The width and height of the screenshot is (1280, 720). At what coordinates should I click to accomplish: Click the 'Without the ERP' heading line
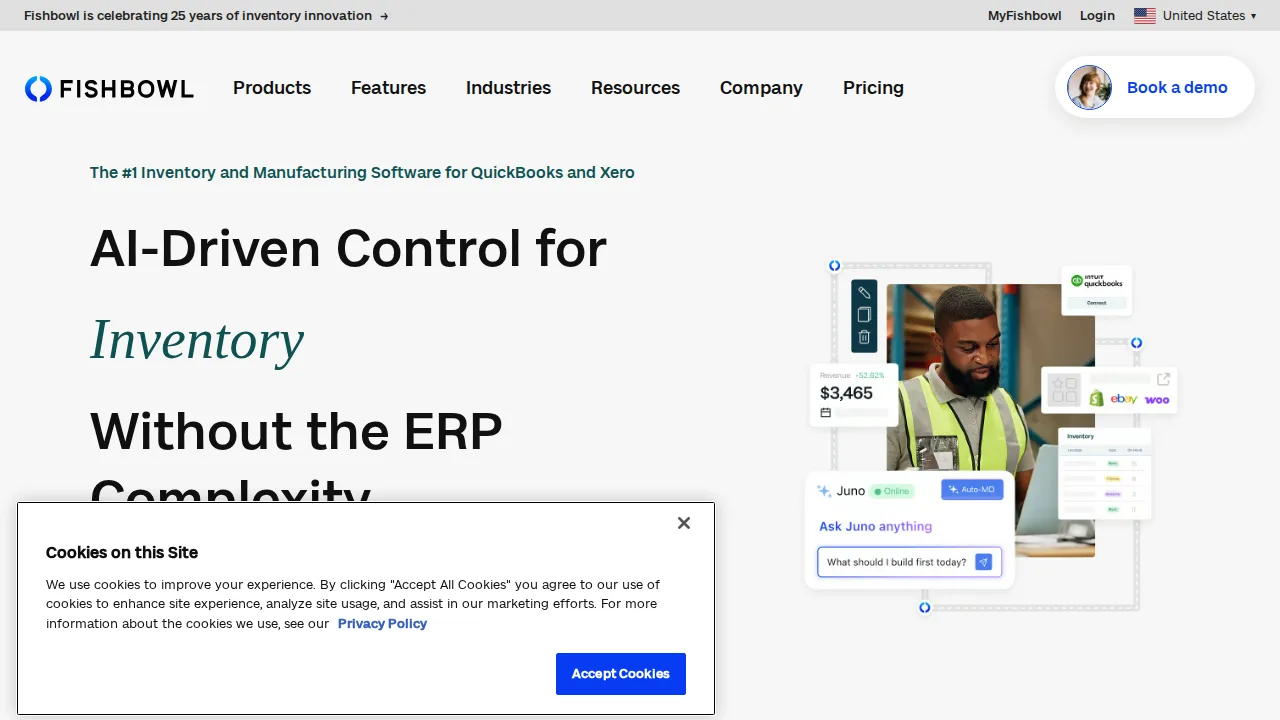pyautogui.click(x=296, y=431)
